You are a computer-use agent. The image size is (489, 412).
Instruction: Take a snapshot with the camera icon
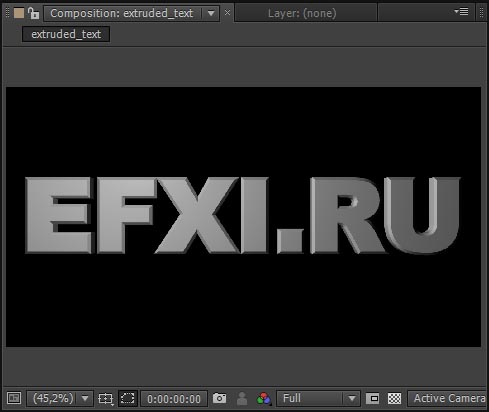pyautogui.click(x=219, y=398)
